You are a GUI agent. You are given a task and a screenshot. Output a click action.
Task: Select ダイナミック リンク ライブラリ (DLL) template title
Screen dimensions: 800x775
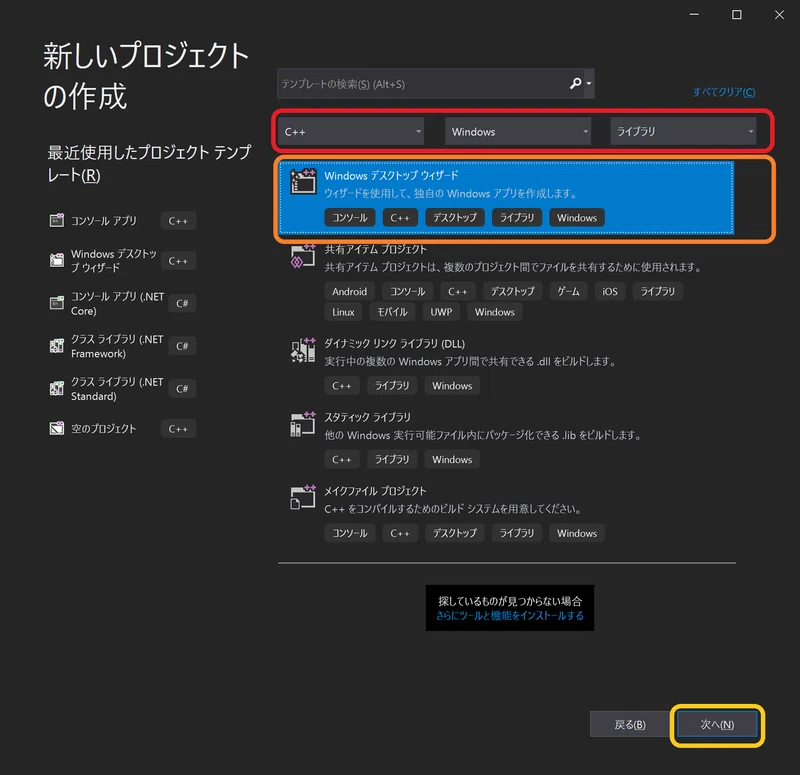click(395, 344)
